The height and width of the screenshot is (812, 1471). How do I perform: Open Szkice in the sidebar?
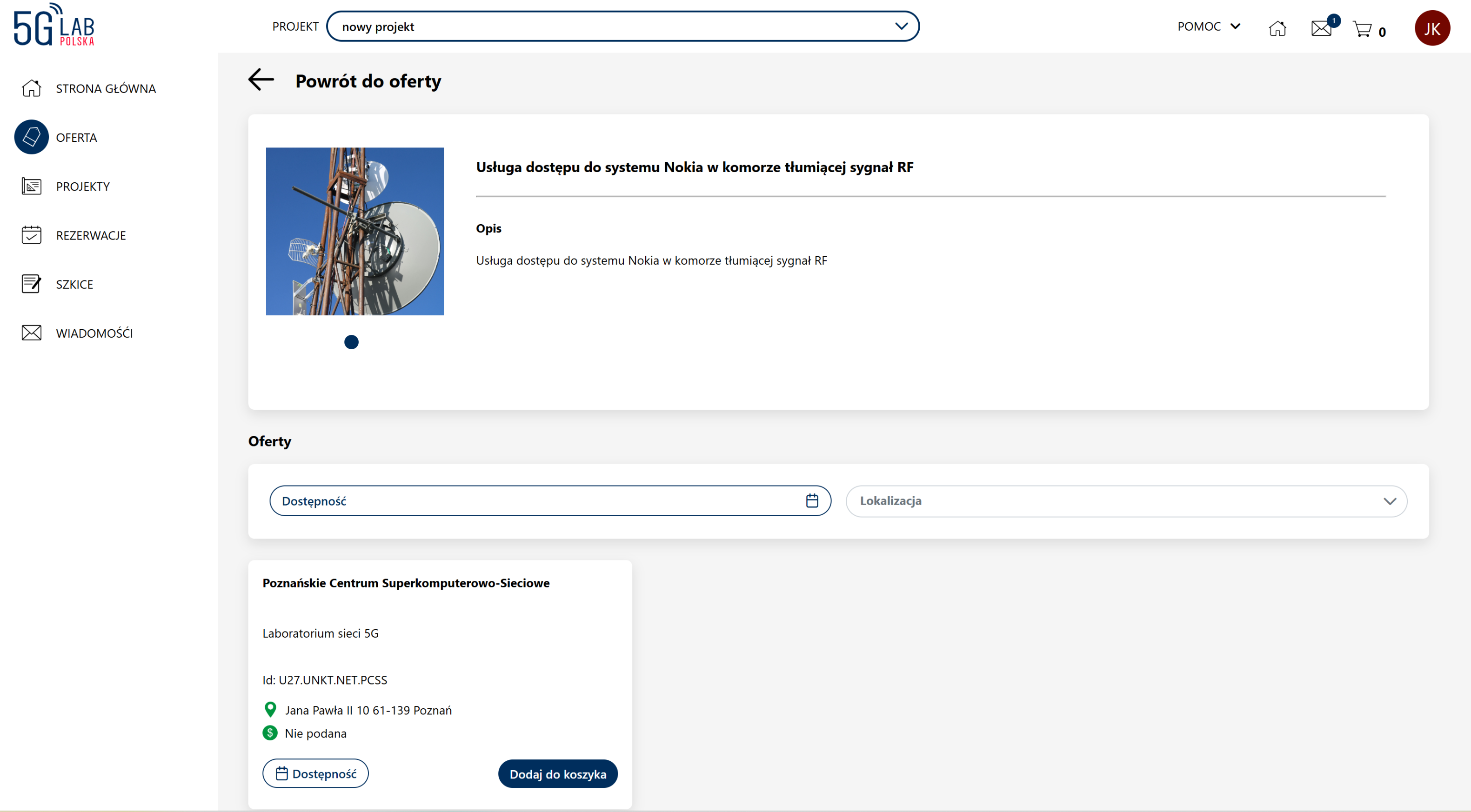pyautogui.click(x=74, y=284)
